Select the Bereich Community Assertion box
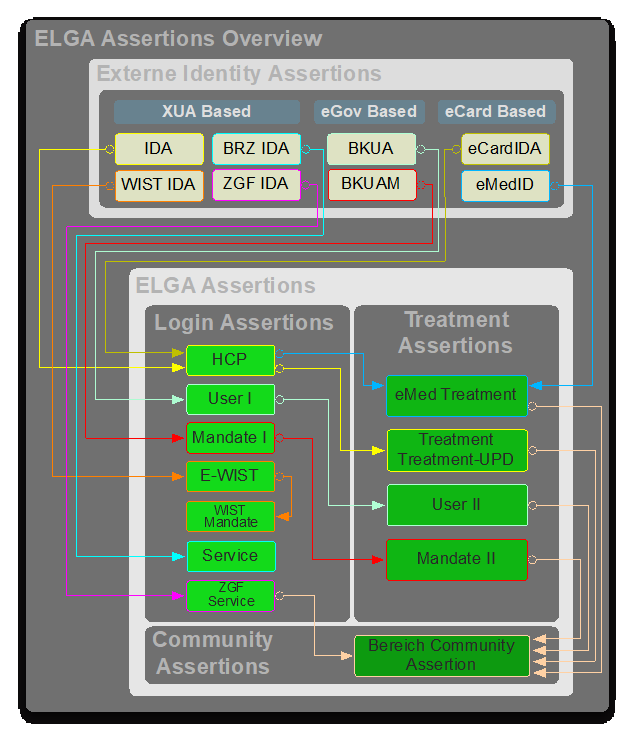The width and height of the screenshot is (633, 743). 441,655
